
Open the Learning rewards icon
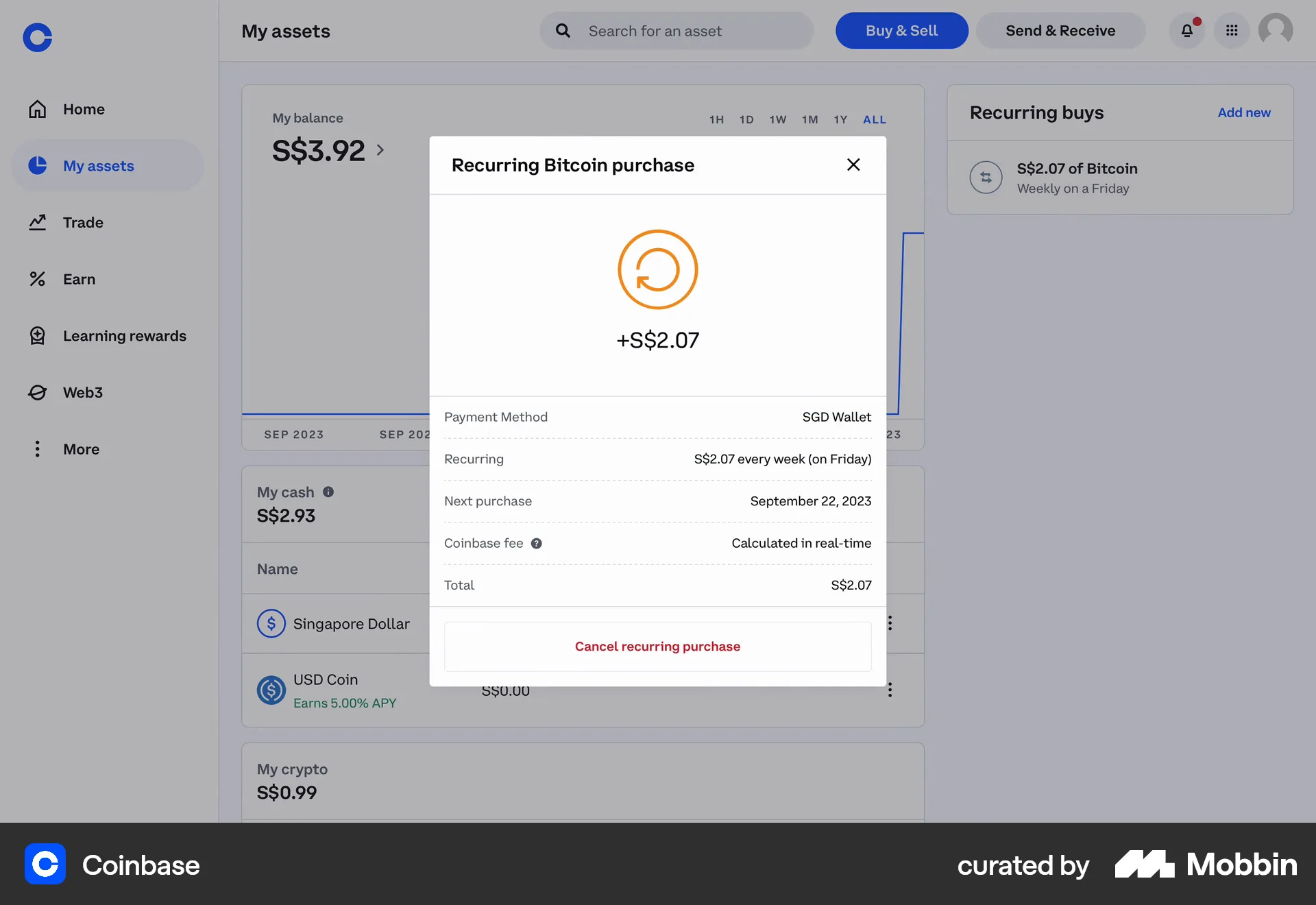tap(38, 335)
